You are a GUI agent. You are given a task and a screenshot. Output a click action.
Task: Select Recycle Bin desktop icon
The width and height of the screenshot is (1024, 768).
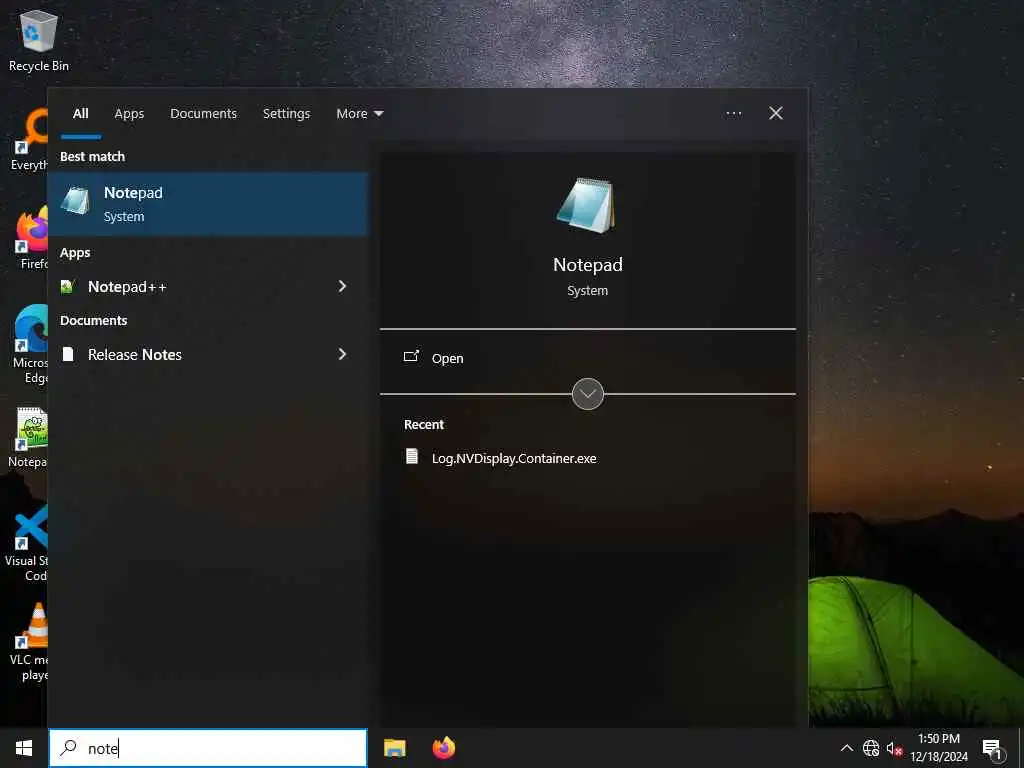tap(39, 41)
